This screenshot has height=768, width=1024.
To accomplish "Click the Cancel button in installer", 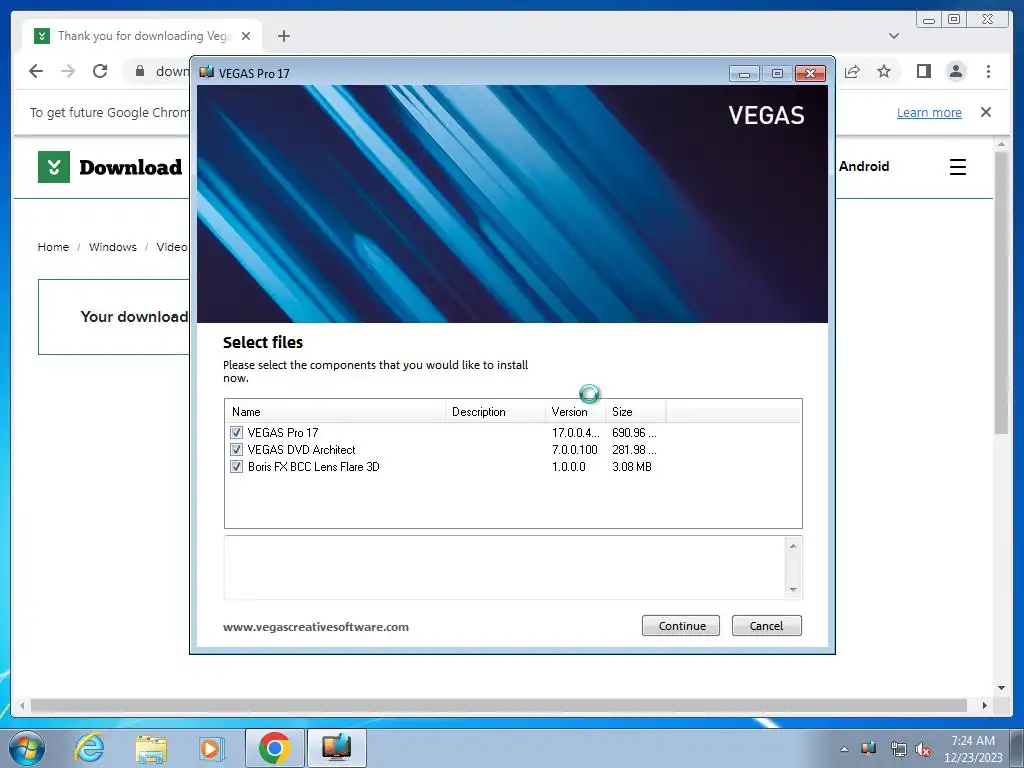I will pyautogui.click(x=767, y=626).
